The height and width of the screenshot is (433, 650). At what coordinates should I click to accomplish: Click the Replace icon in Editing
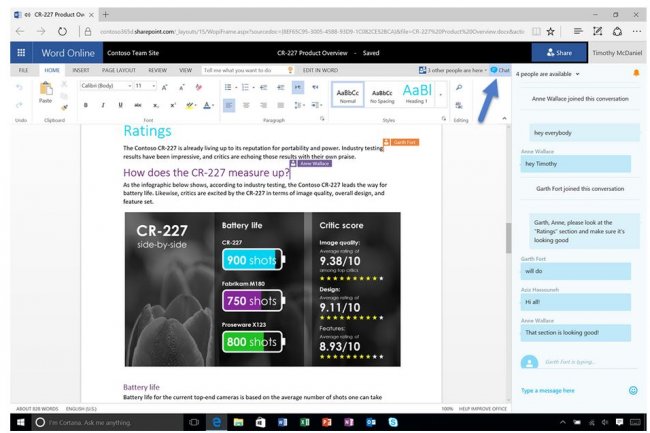pos(459,105)
